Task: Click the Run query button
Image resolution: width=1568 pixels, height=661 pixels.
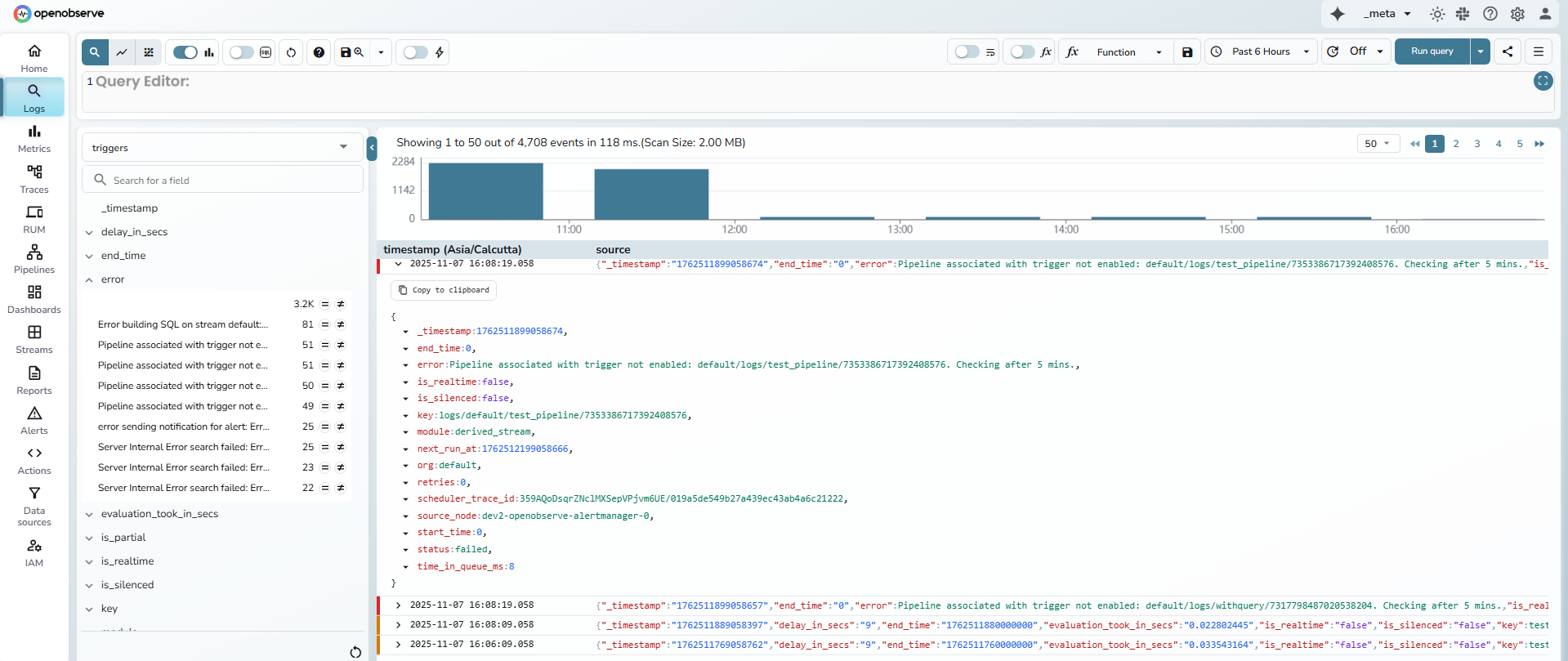Action: pos(1432,51)
